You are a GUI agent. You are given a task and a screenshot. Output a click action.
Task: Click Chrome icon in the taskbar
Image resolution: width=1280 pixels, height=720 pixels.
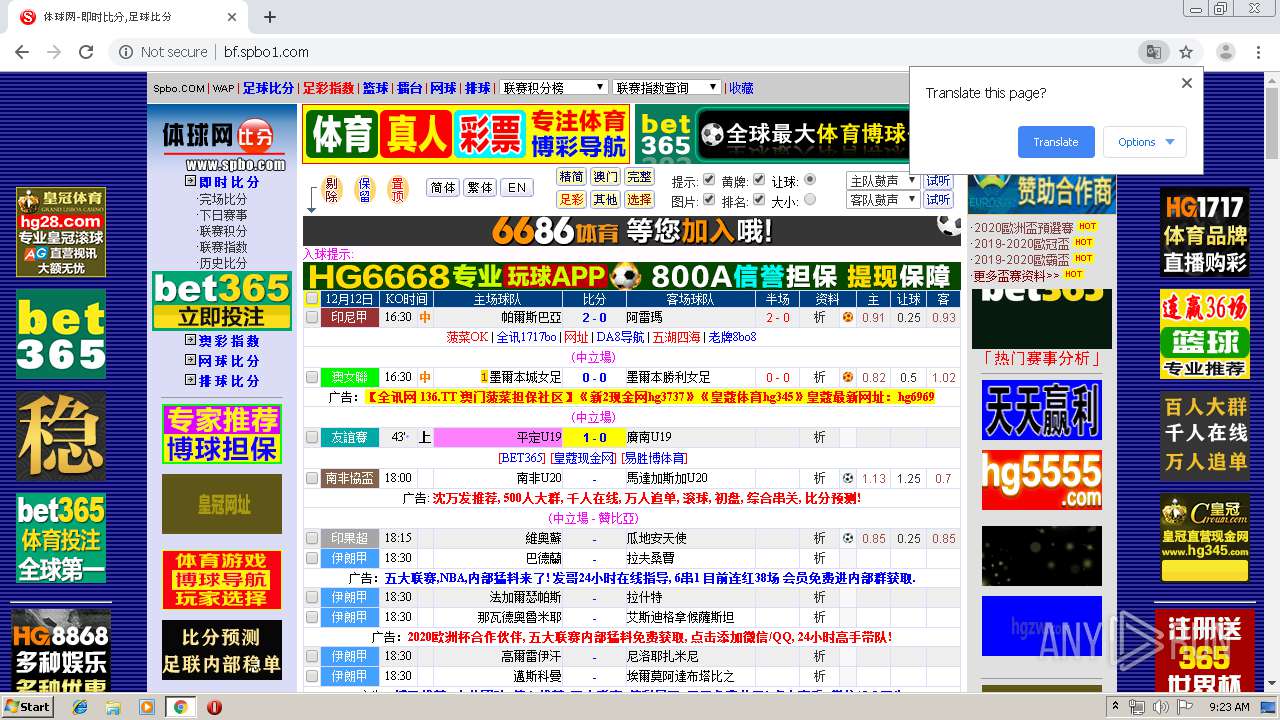(181, 707)
